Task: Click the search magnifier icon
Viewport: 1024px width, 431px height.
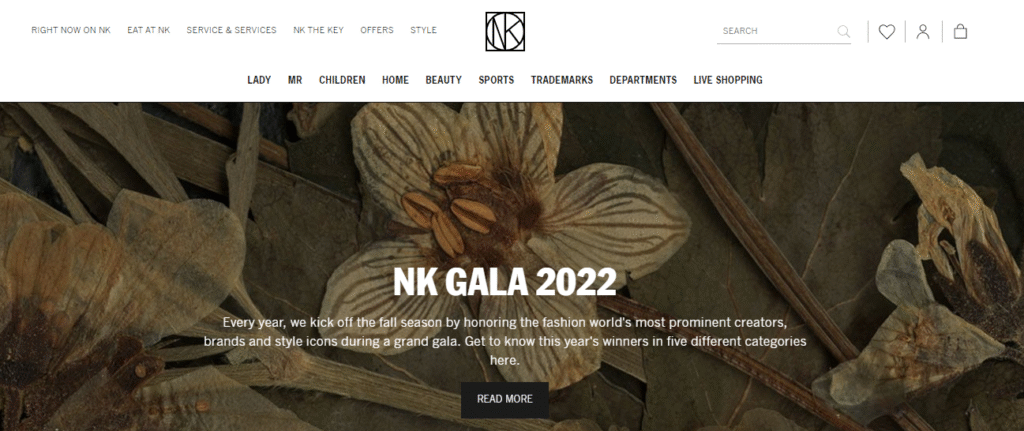Action: coord(843,31)
